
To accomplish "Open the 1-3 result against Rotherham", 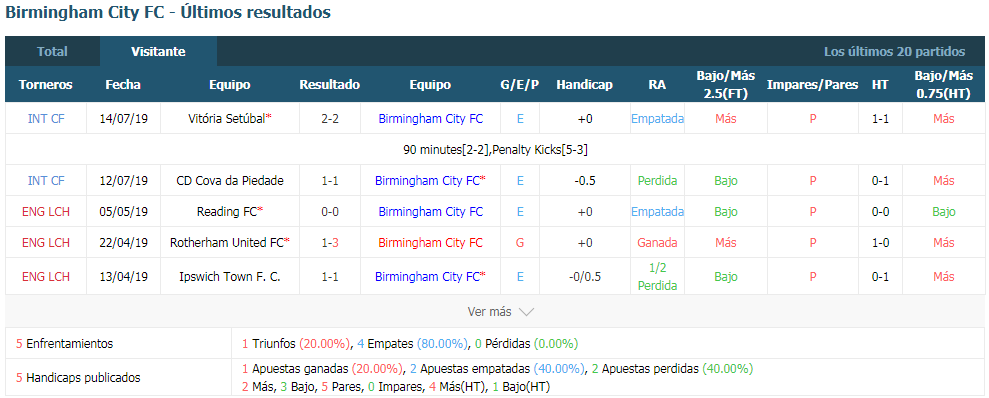I will (330, 243).
